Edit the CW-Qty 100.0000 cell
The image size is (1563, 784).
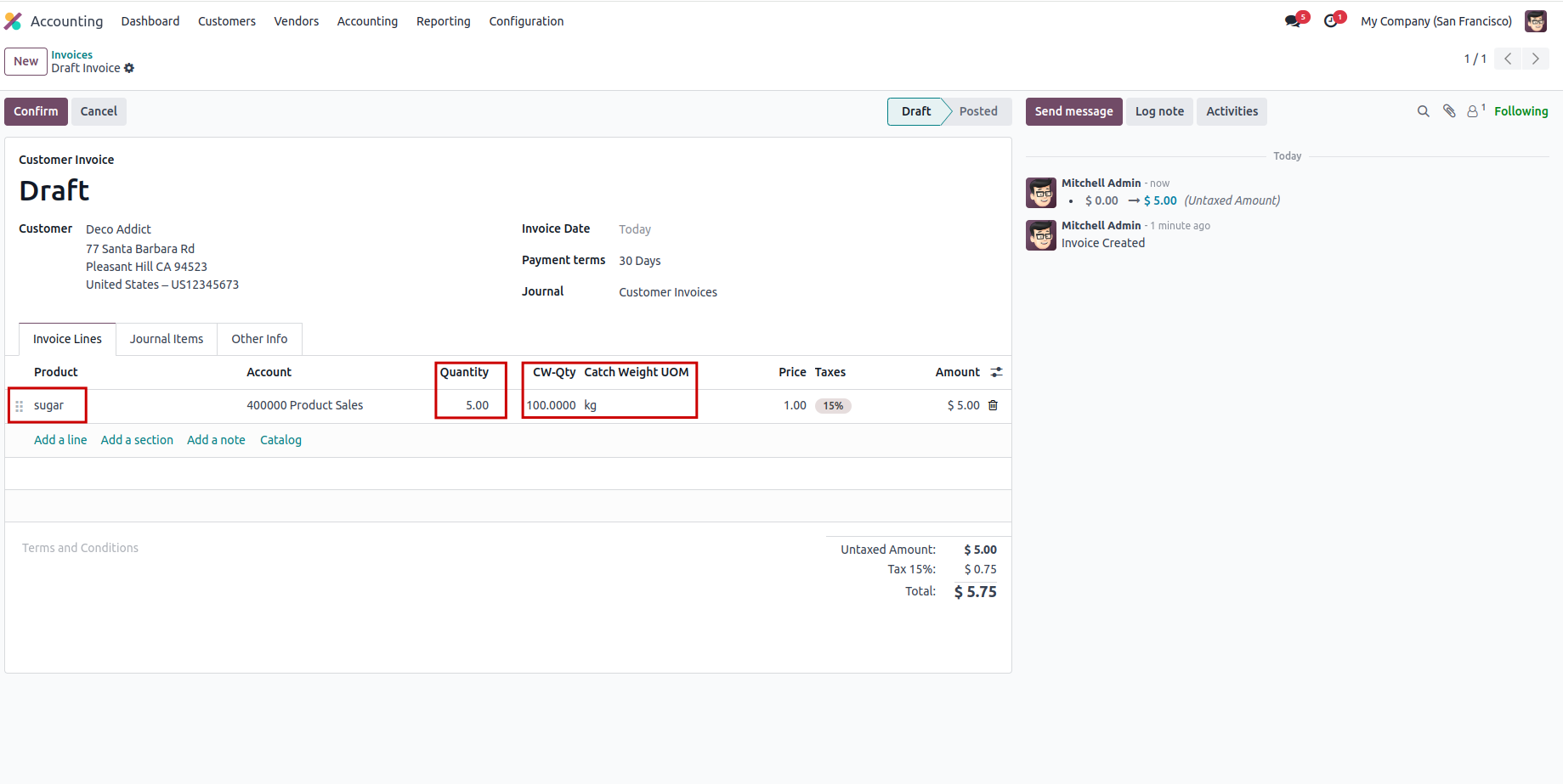click(x=551, y=405)
